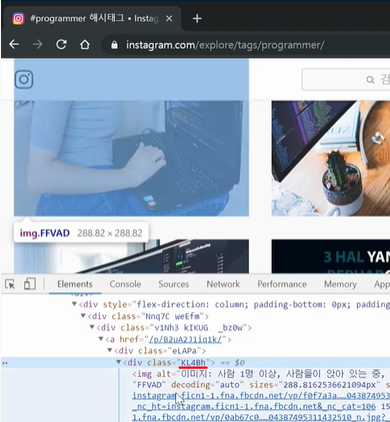390x422 pixels.
Task: Click the /p/B2uA2J1iq1k/ href link
Action: (185, 339)
